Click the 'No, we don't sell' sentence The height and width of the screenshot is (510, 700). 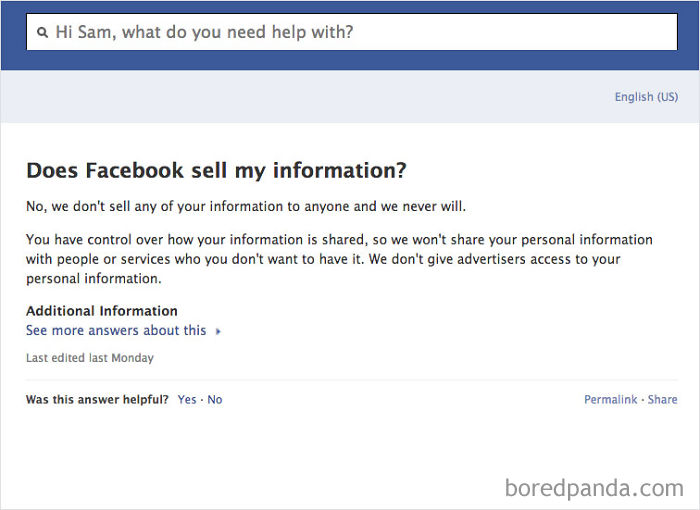[x=246, y=207]
